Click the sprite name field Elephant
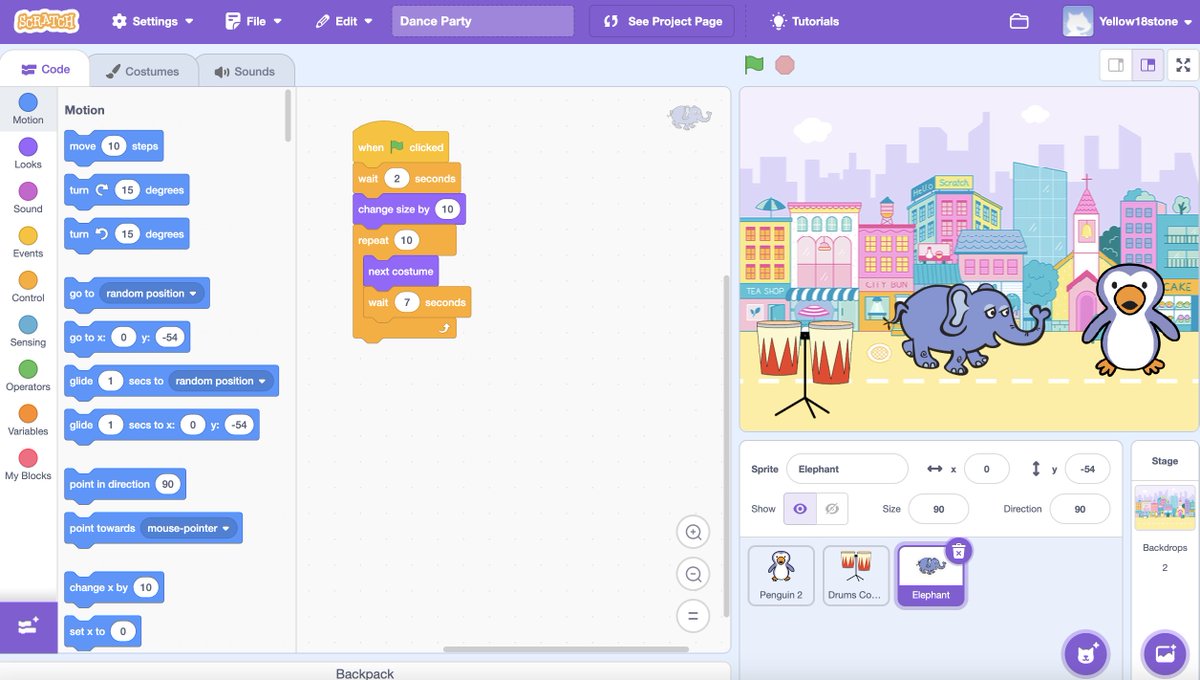This screenshot has width=1200, height=680. click(x=847, y=469)
